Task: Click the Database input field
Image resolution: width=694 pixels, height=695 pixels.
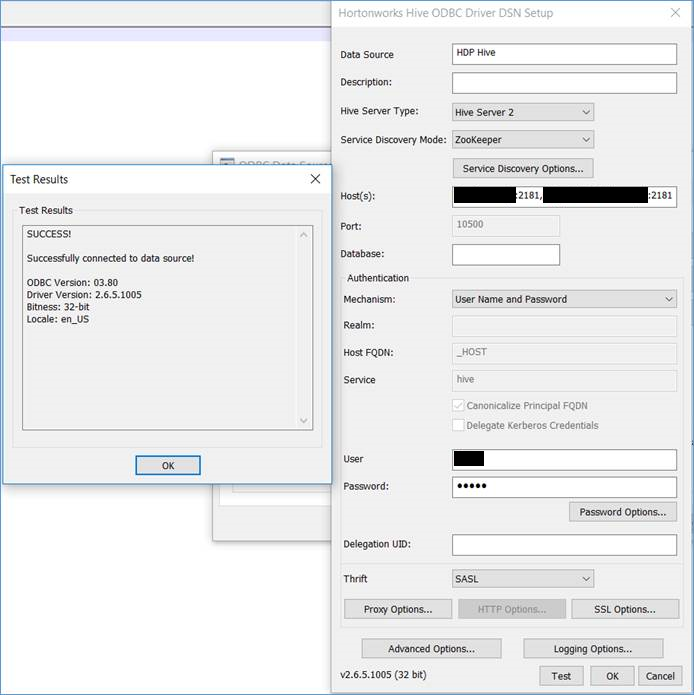Action: [x=506, y=255]
